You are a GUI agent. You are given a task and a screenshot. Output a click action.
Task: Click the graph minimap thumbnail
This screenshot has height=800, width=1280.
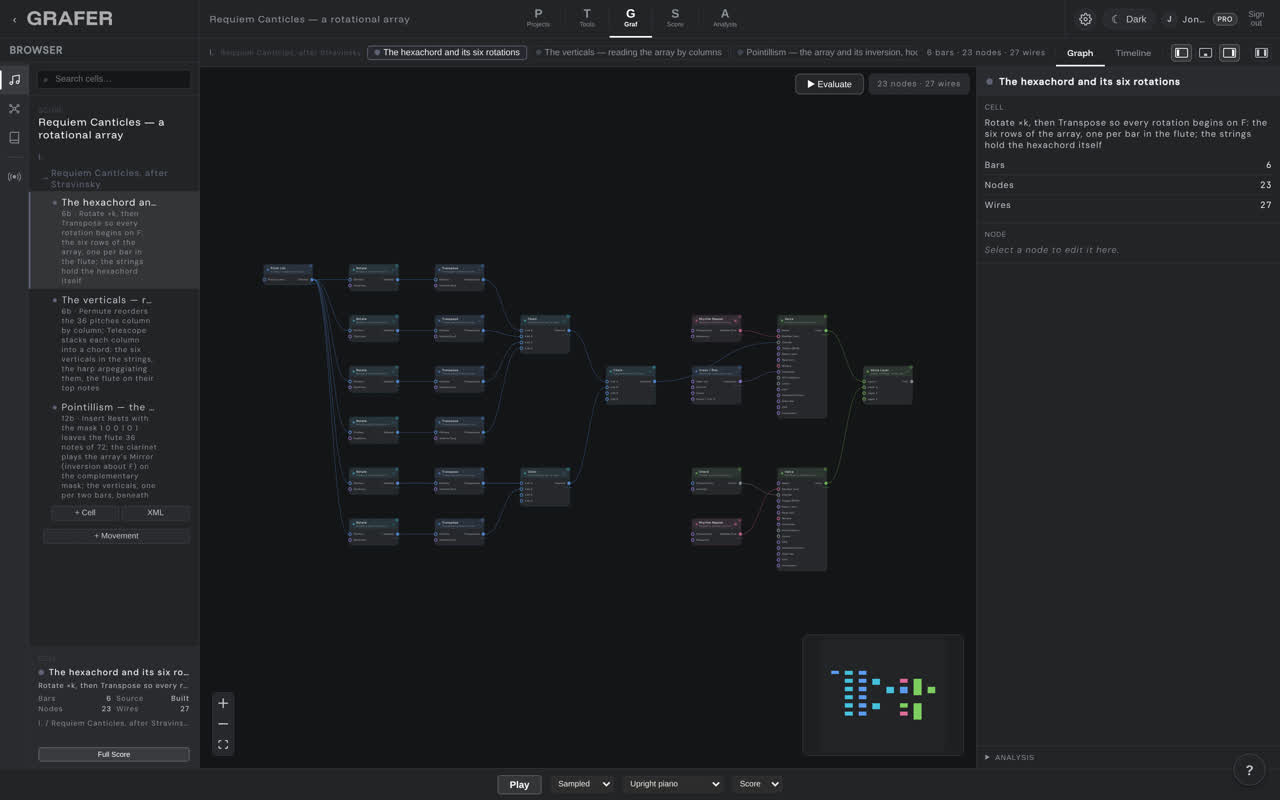coord(883,694)
